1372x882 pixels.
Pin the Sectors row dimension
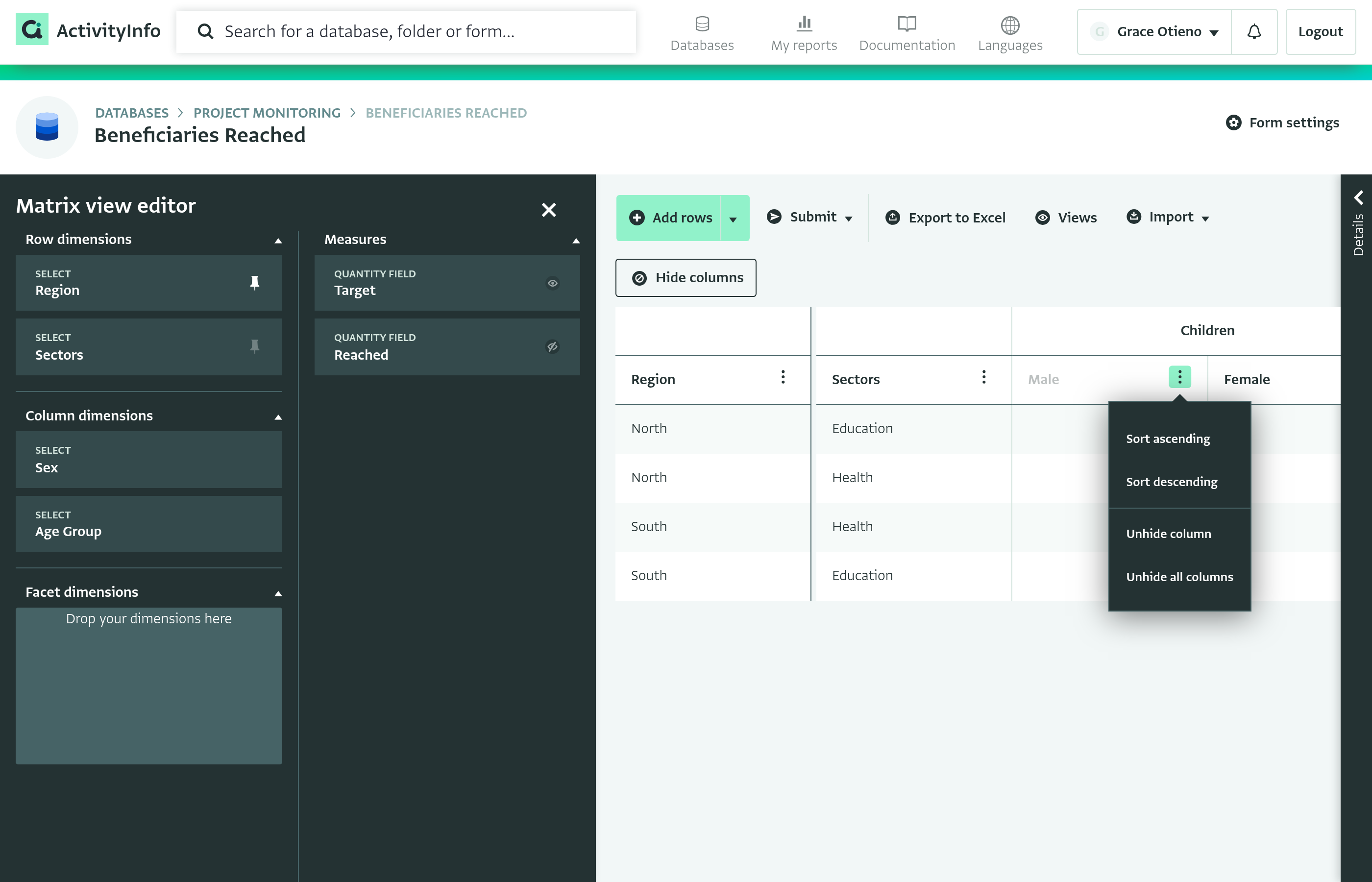pos(255,346)
